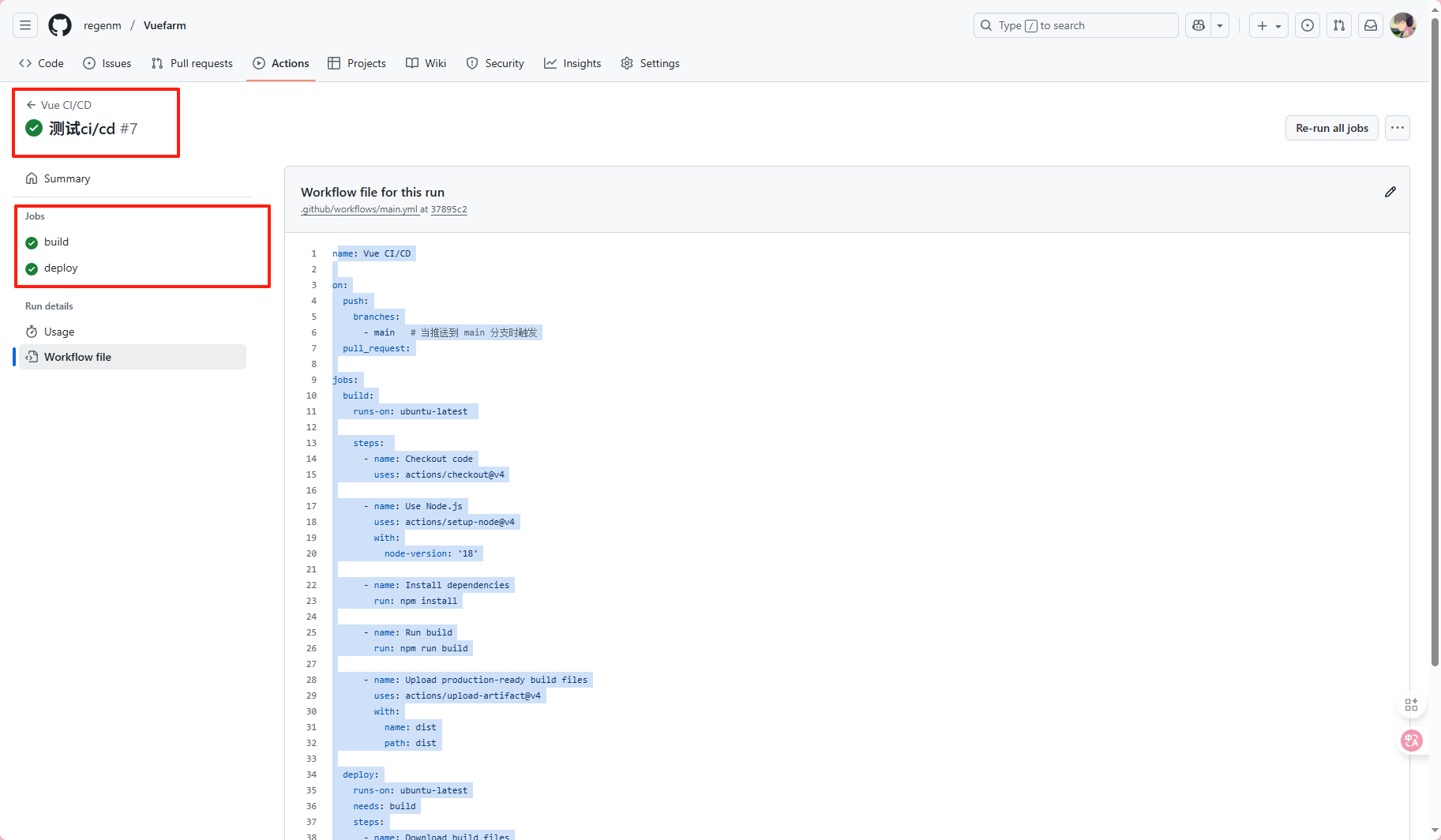The height and width of the screenshot is (840, 1441).
Task: Click the floating widget icon above translation
Action: (x=1412, y=704)
